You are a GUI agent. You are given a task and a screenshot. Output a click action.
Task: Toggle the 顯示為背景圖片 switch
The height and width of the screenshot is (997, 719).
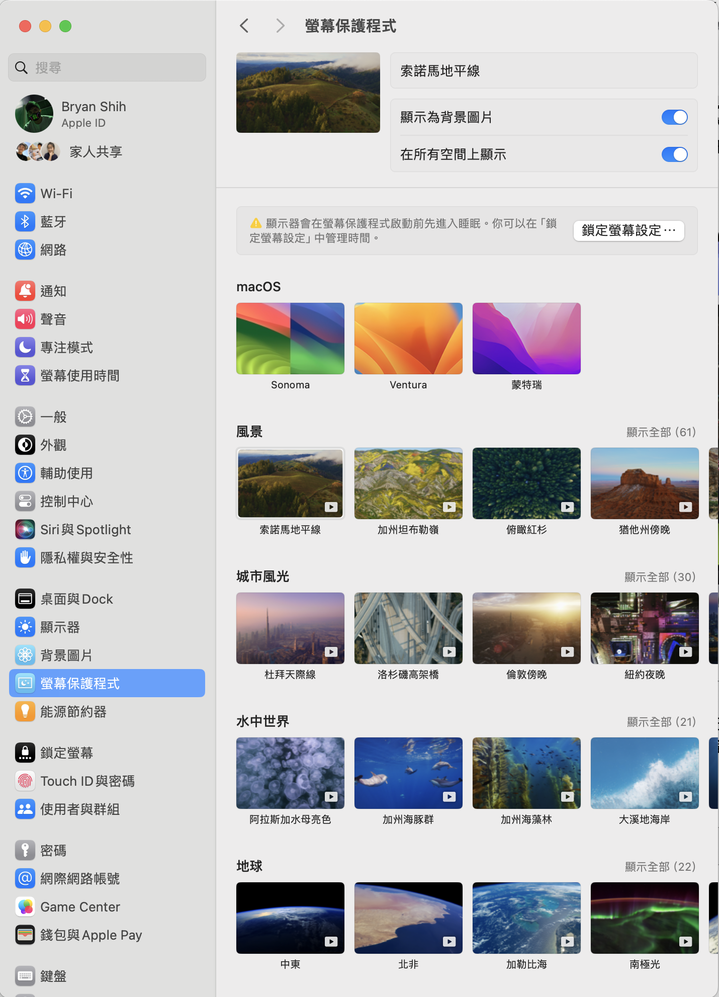point(674,117)
